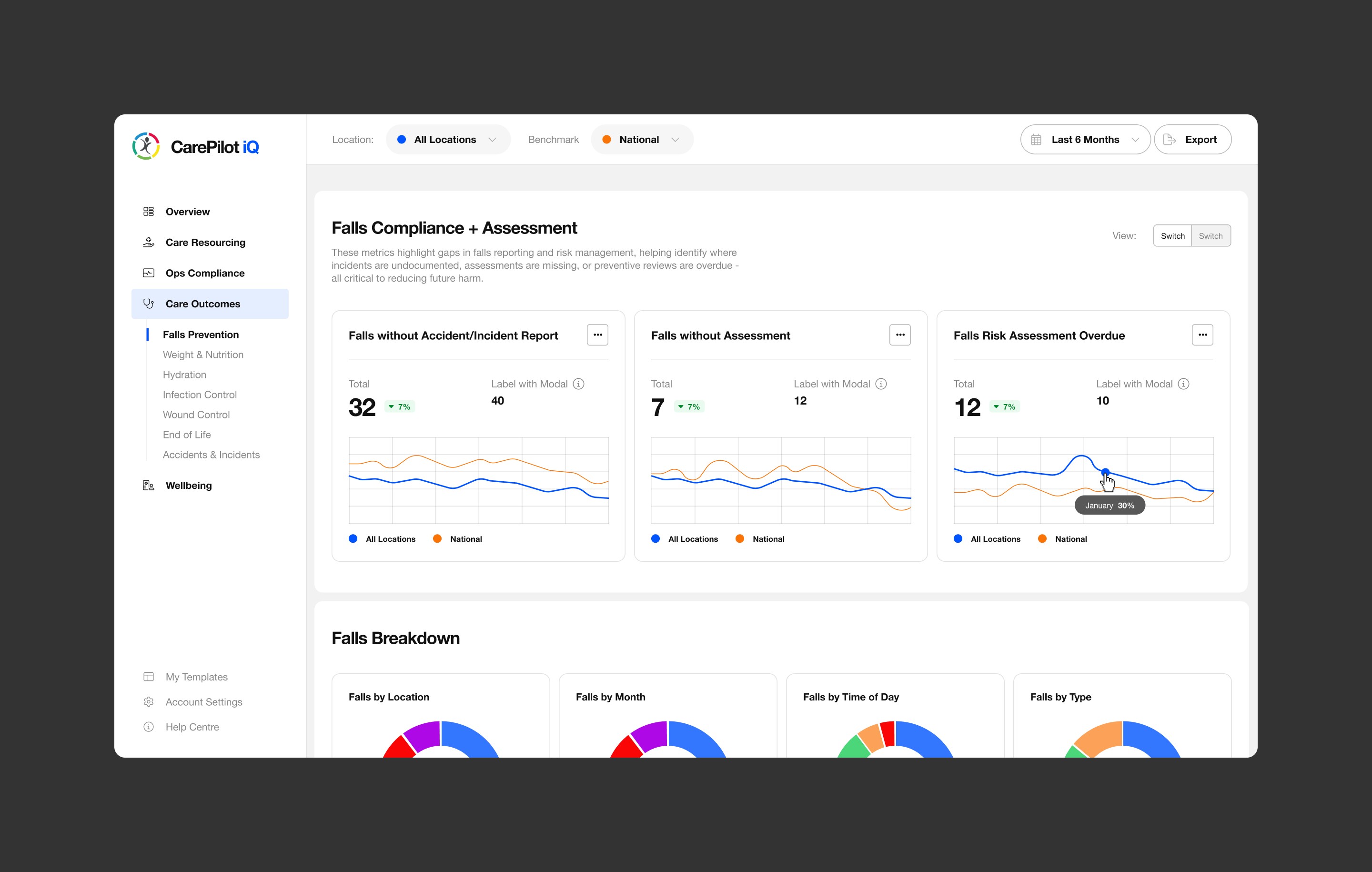
Task: Open the National benchmark dropdown
Action: click(x=642, y=140)
